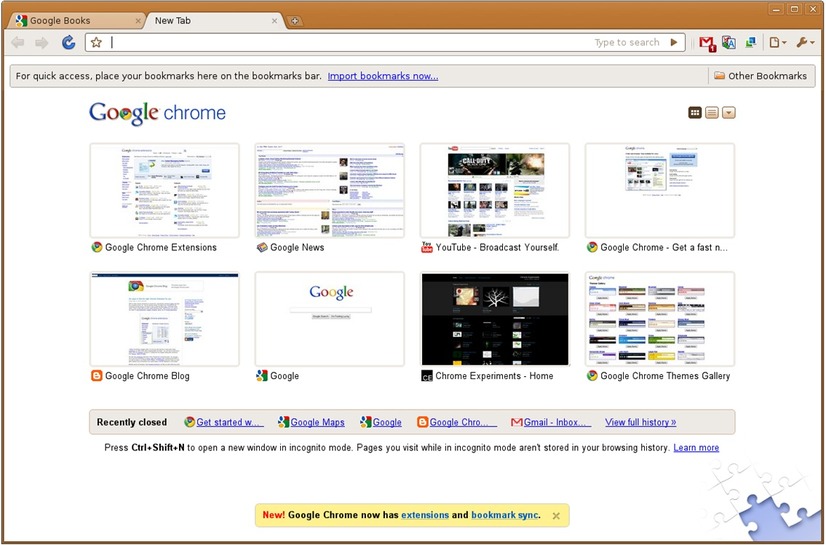The height and width of the screenshot is (545, 826).
Task: Click Chrome Experiments - Home title
Action: pos(494,375)
